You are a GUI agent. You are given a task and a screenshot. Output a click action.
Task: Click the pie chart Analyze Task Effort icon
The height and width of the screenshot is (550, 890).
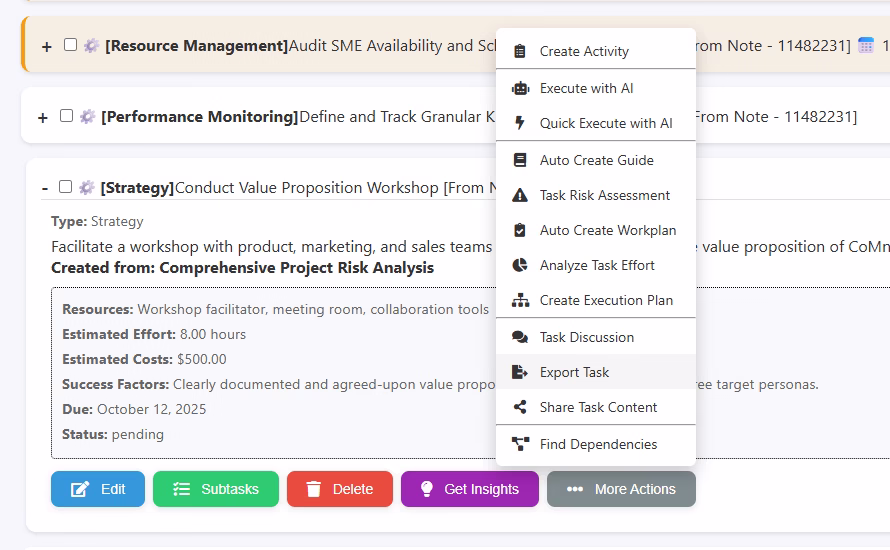tap(519, 265)
